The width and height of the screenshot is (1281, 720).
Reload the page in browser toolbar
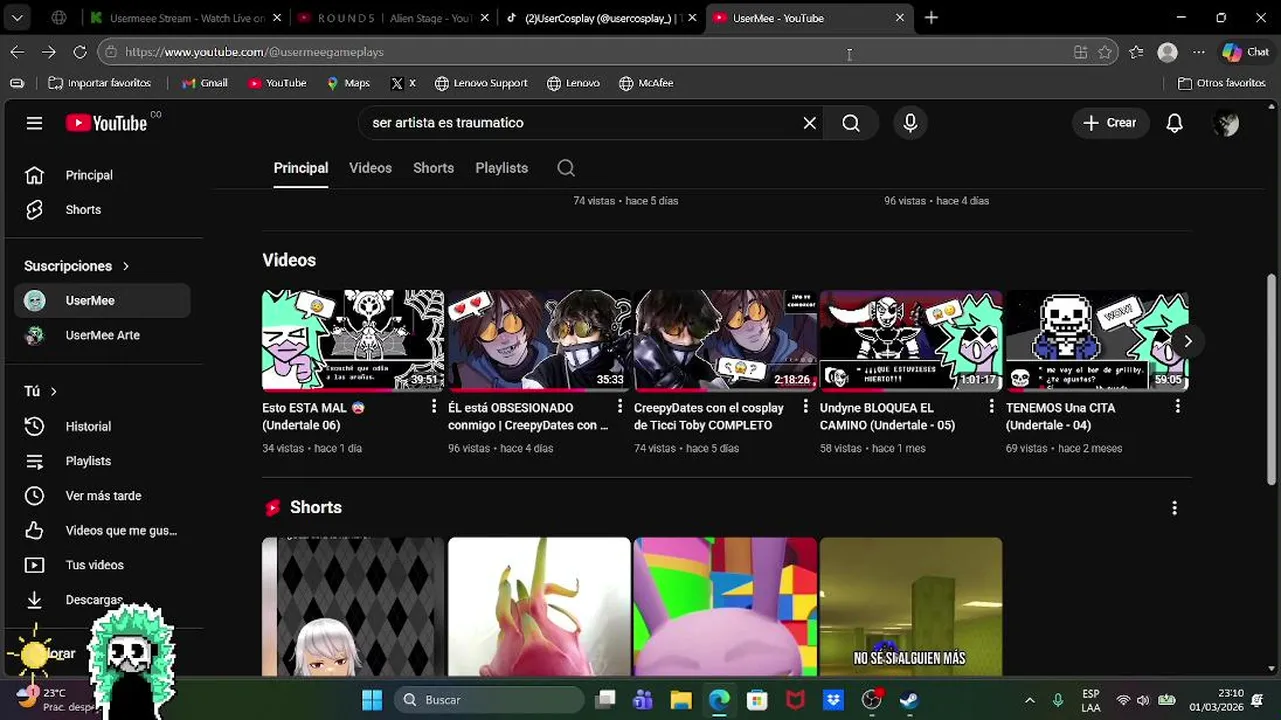(80, 52)
